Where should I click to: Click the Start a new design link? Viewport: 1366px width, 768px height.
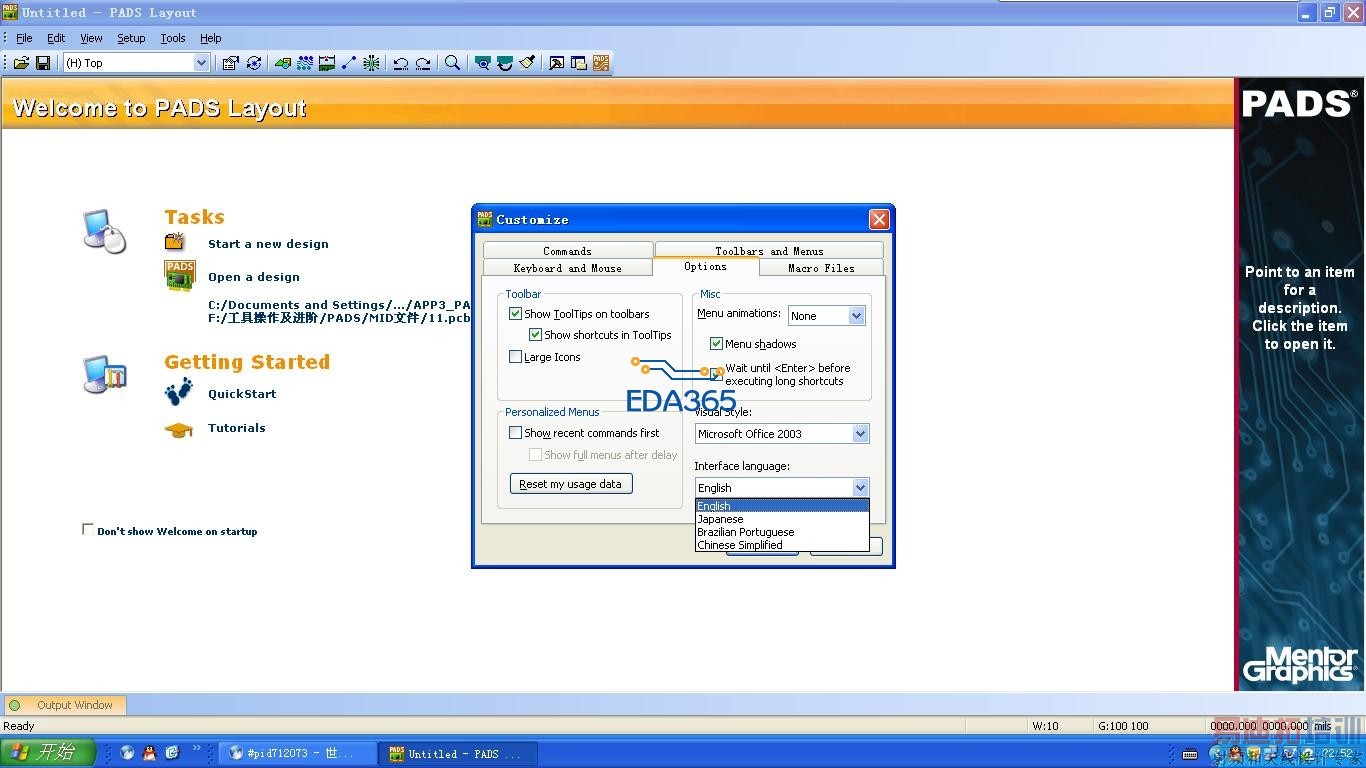tap(268, 244)
